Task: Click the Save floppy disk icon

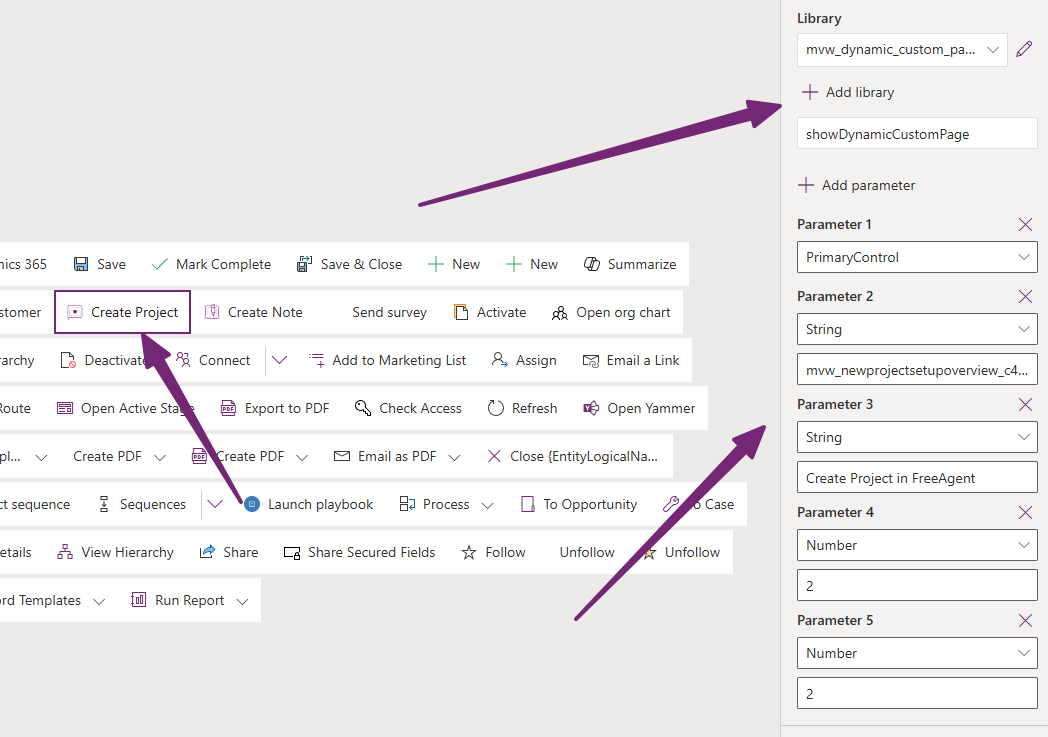Action: 81,265
